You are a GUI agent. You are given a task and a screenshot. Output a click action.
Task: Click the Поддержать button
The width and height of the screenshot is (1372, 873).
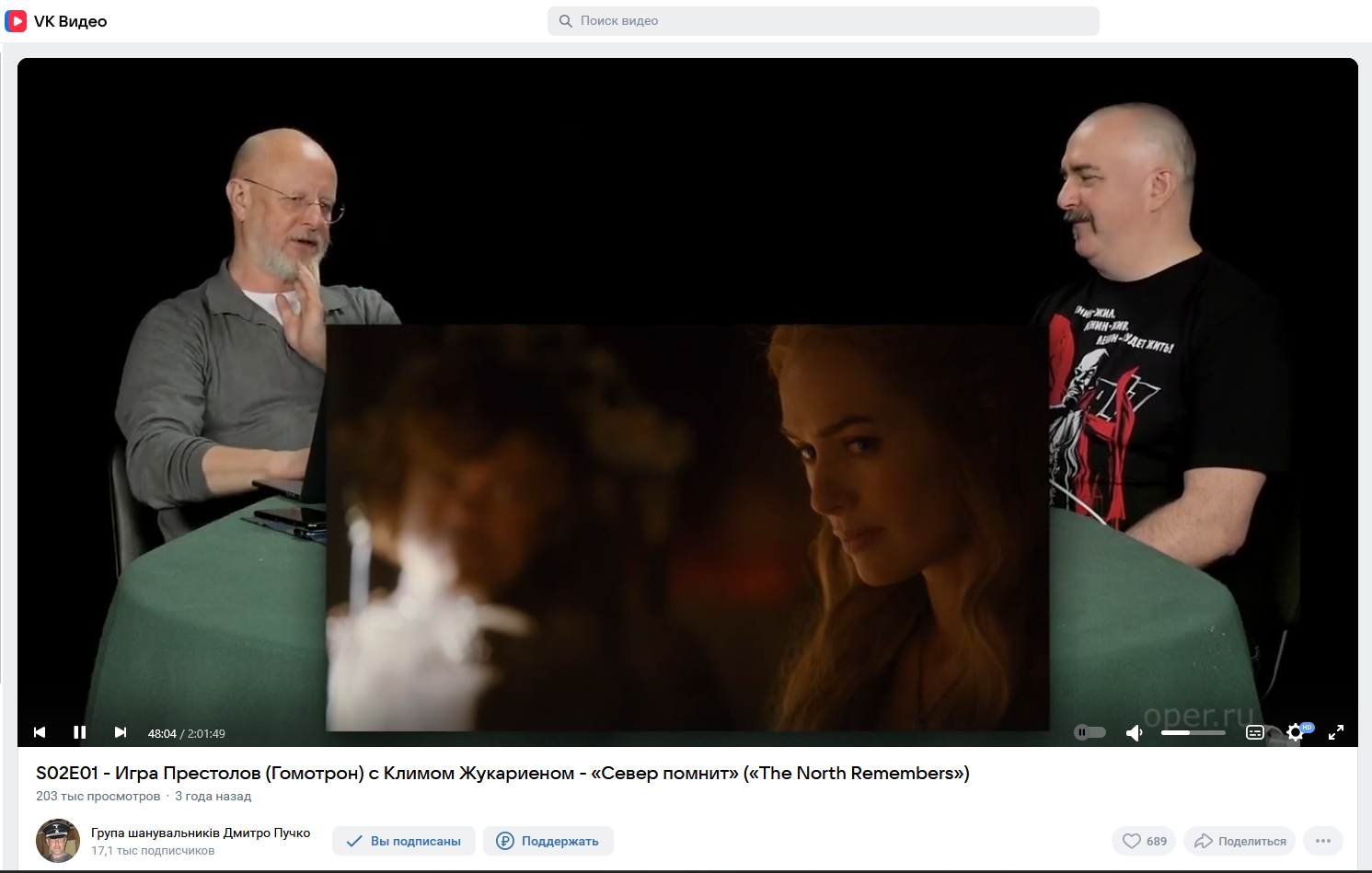(x=548, y=841)
